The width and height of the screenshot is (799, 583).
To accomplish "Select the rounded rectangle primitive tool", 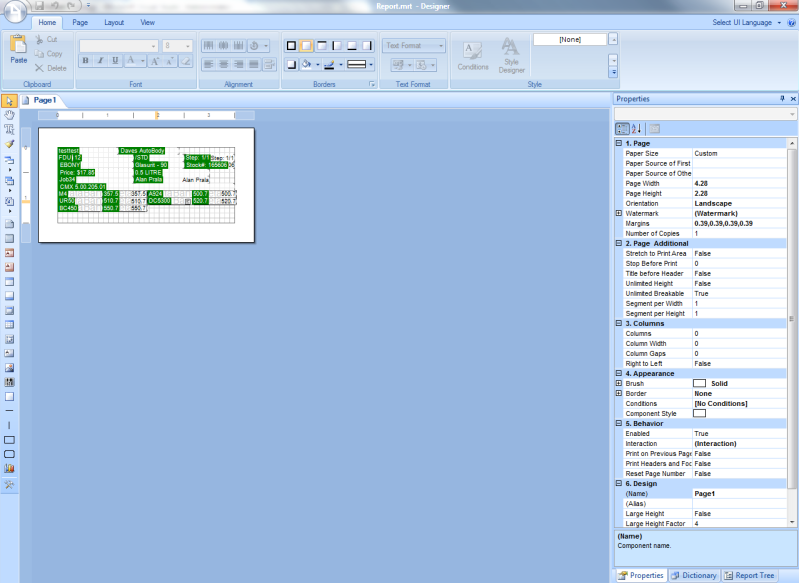I will (x=9, y=454).
